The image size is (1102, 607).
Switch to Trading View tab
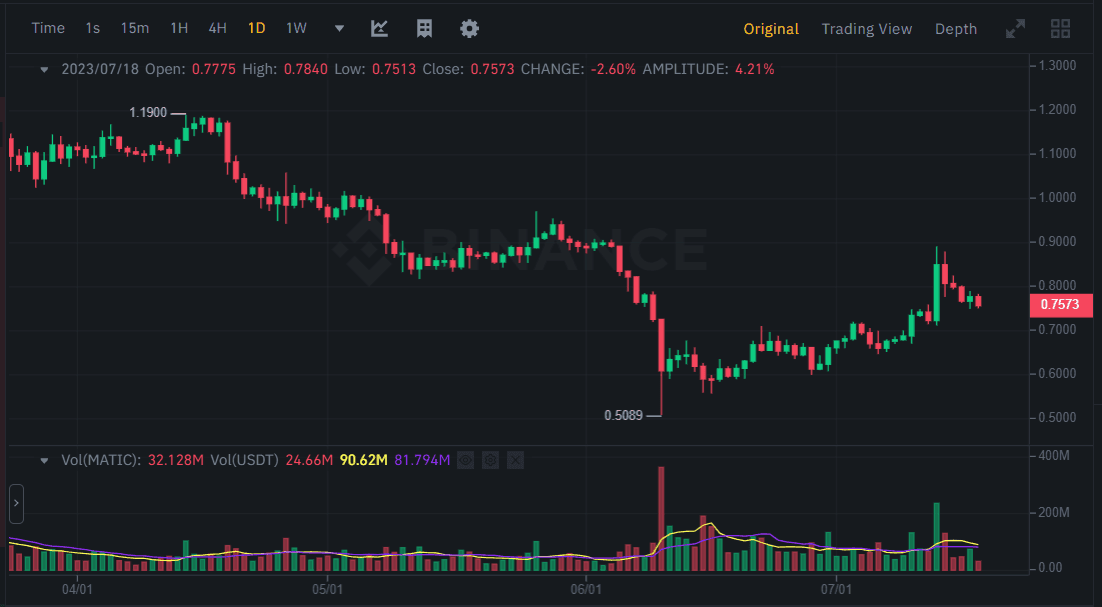point(866,29)
